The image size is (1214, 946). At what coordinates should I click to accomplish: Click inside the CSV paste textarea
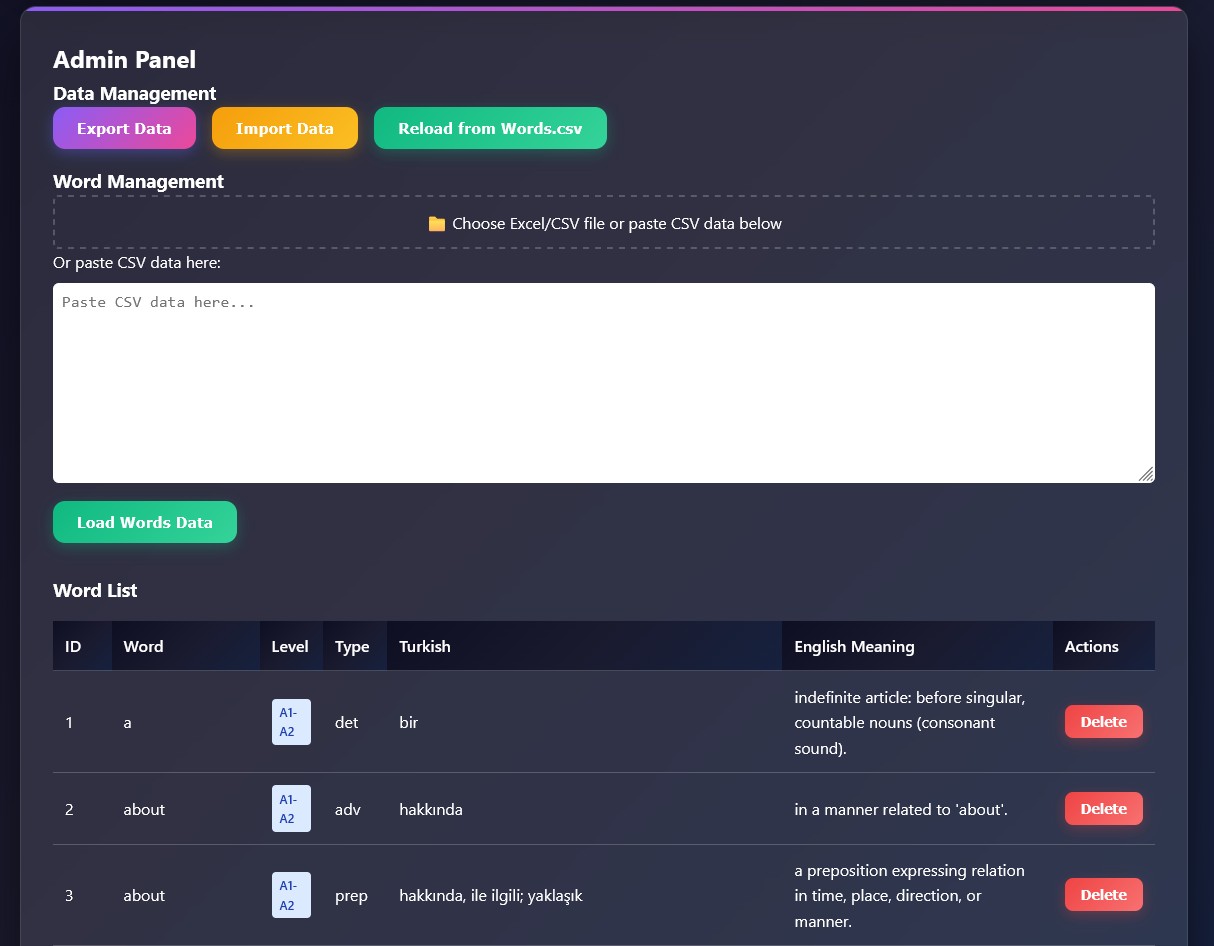604,383
